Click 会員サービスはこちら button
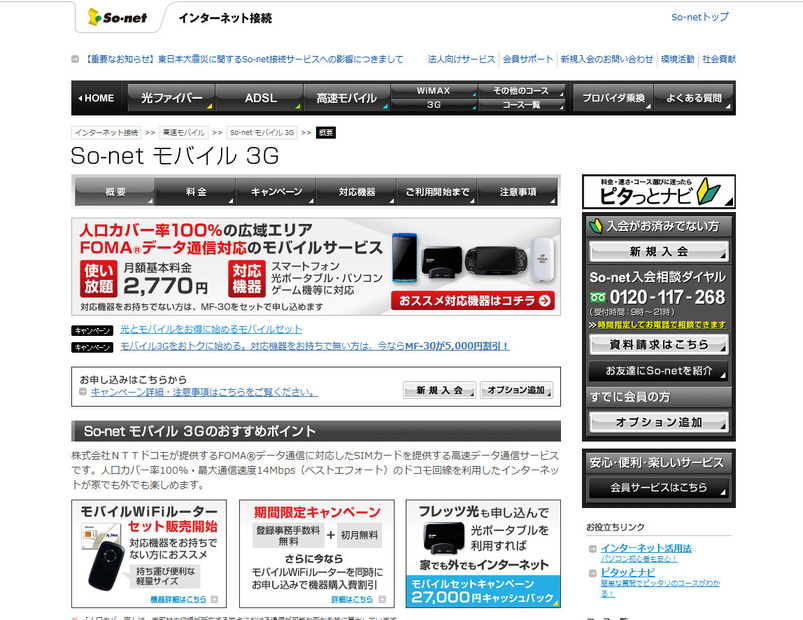The width and height of the screenshot is (803, 620). click(659, 487)
